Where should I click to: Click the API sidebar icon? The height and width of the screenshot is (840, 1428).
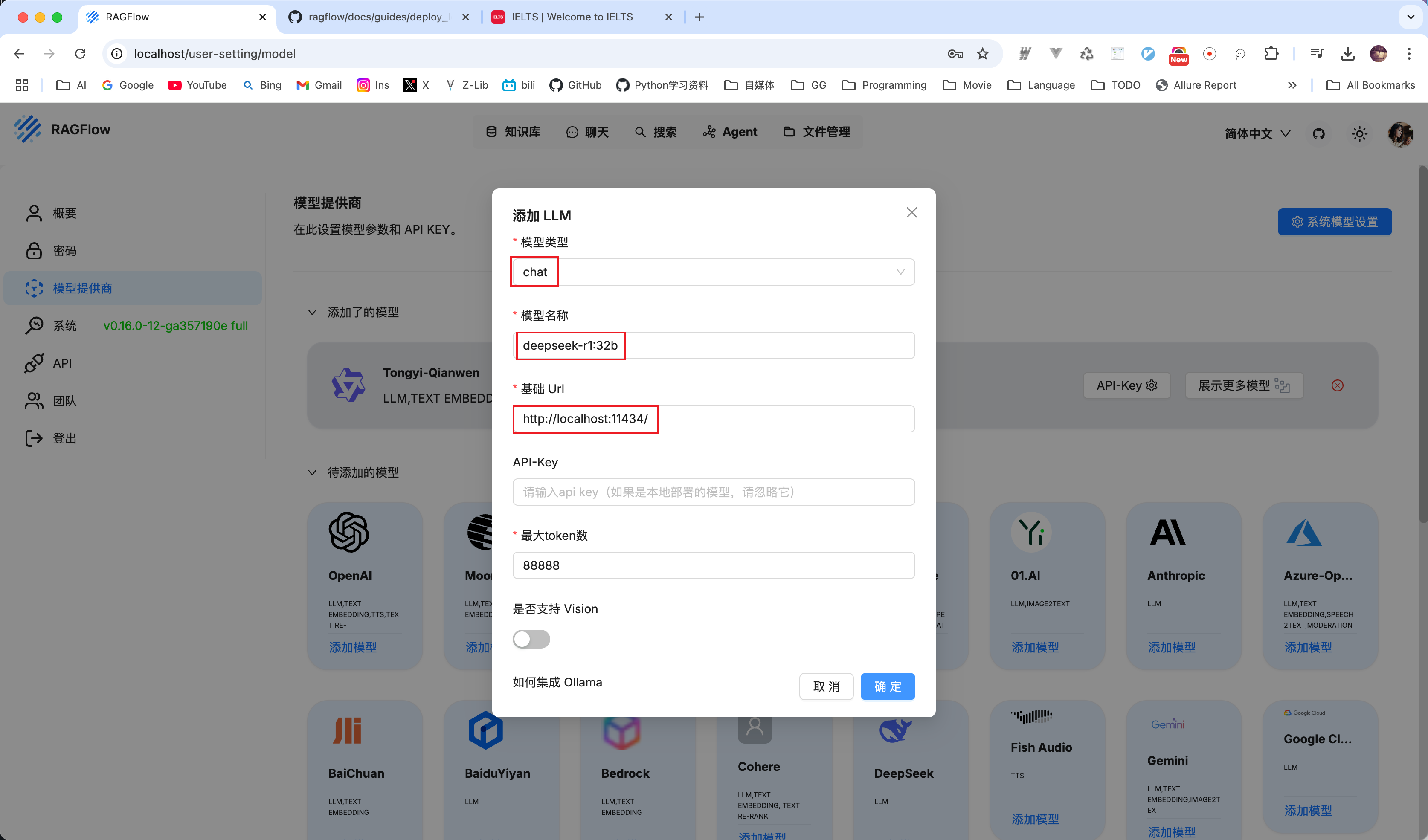[34, 363]
